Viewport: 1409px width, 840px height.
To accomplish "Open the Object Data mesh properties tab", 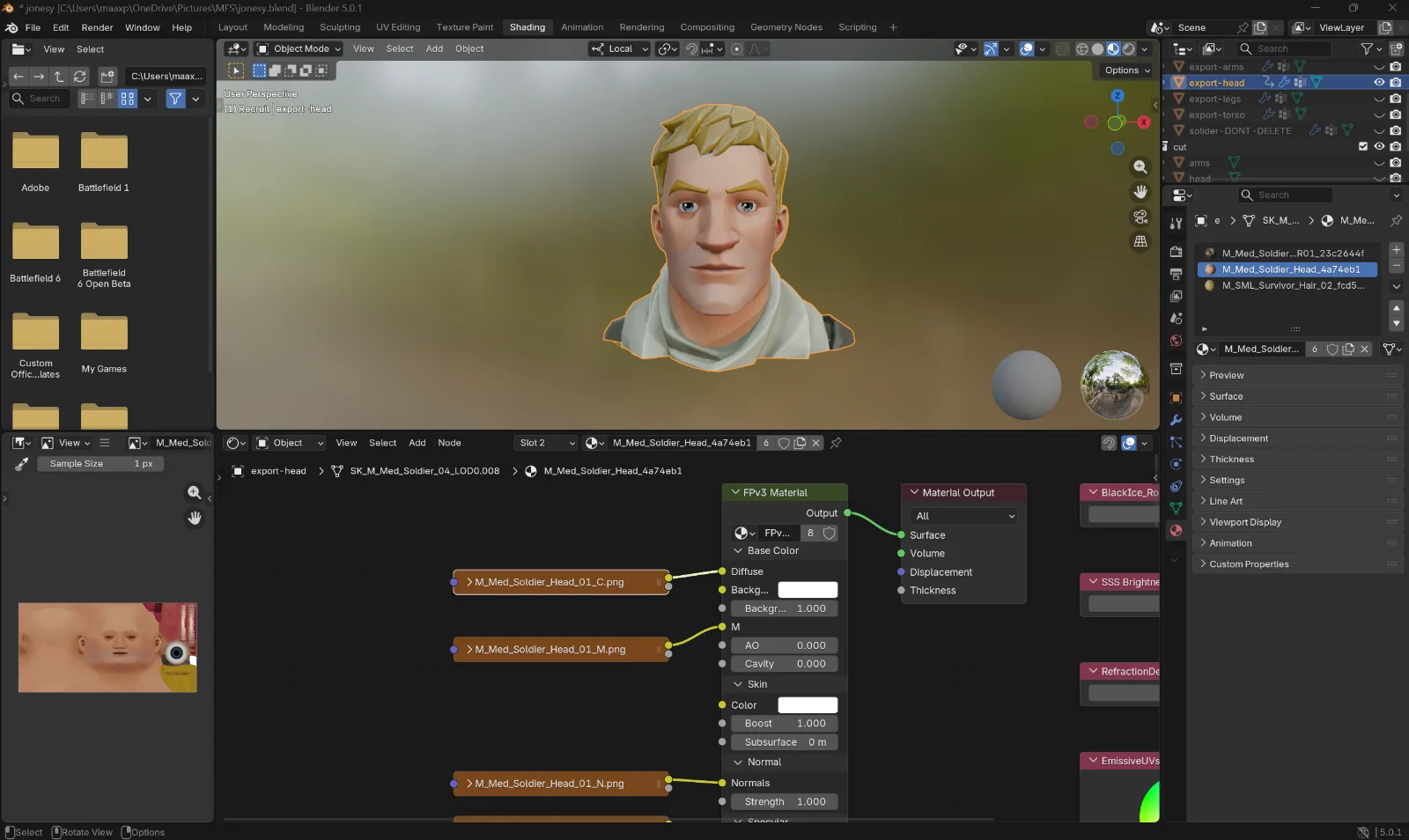I will click(x=1176, y=508).
